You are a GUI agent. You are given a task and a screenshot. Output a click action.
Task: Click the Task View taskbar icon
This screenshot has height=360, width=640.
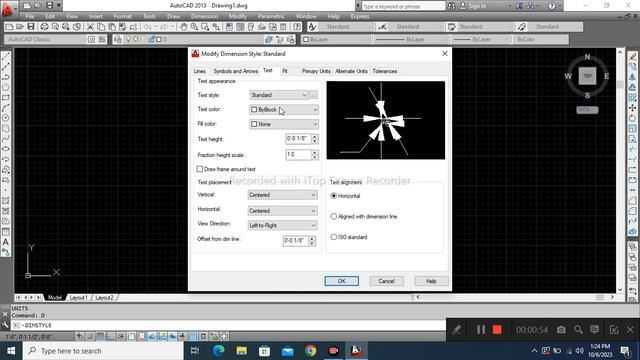(195, 351)
